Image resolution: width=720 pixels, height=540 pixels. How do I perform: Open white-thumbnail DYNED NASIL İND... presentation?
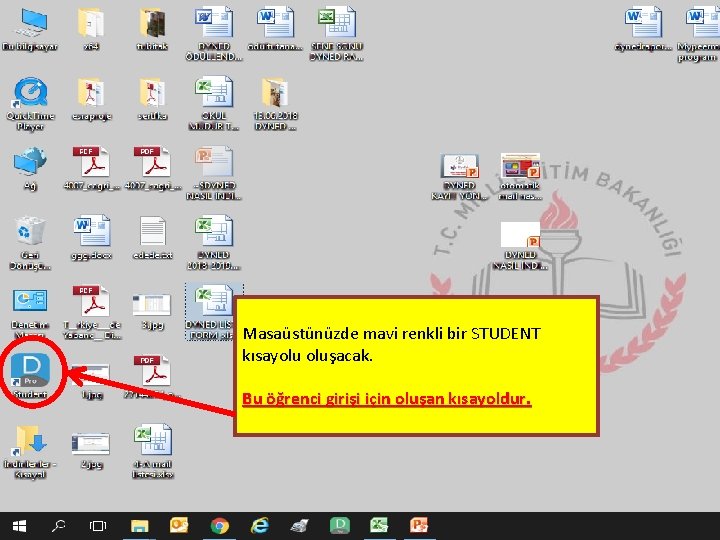pos(520,235)
